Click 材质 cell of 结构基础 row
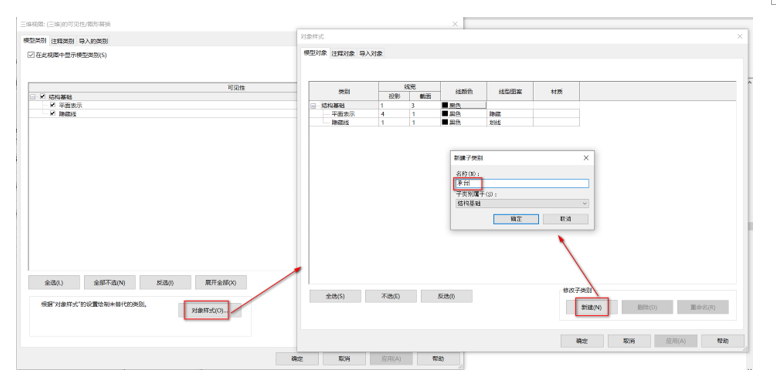The image size is (776, 379). tap(556, 105)
